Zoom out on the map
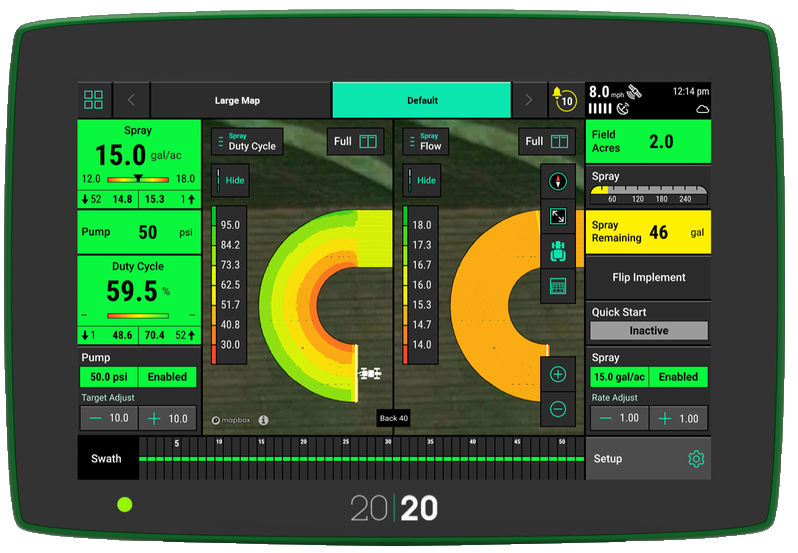The width and height of the screenshot is (798, 553). [558, 409]
